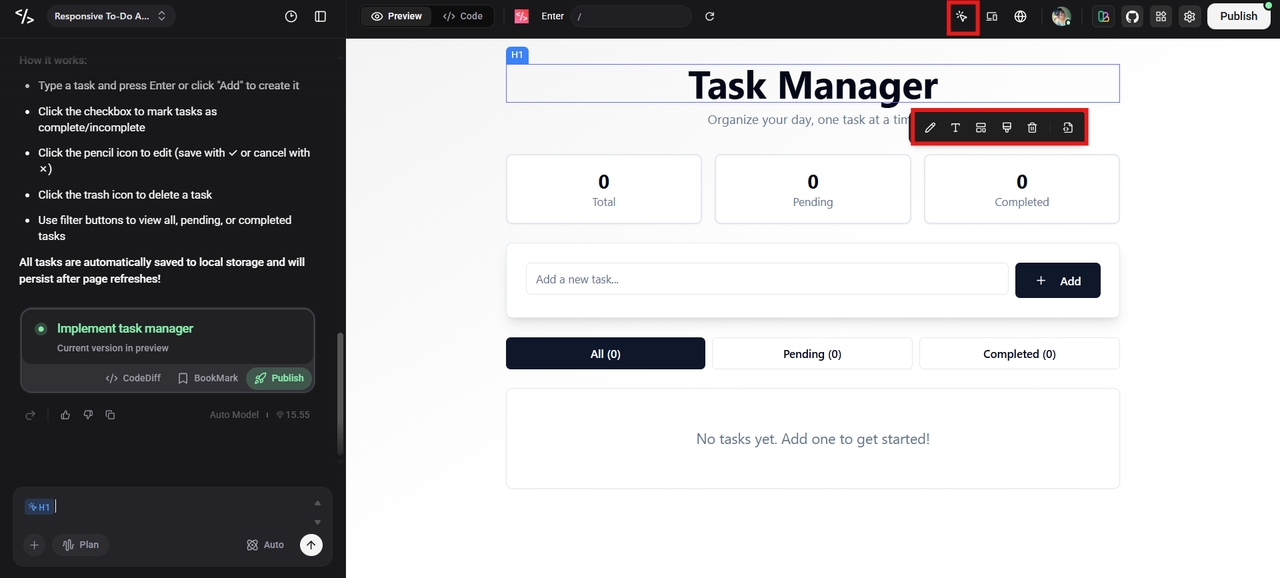Click the 15.55 credits indicator
Screen dimensions: 1280x578
[293, 415]
